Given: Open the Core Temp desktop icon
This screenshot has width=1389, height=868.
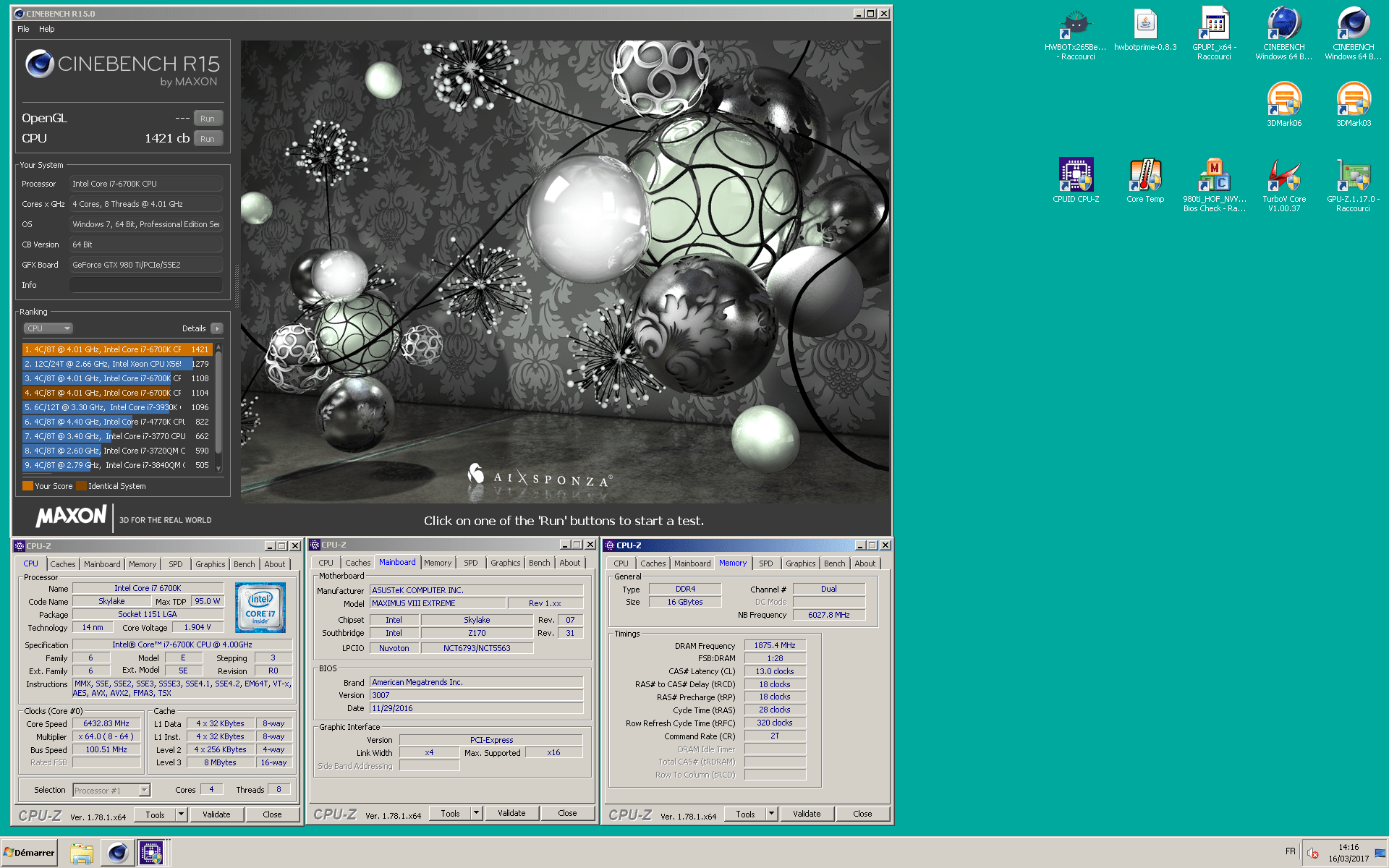Looking at the screenshot, I should tap(1144, 176).
